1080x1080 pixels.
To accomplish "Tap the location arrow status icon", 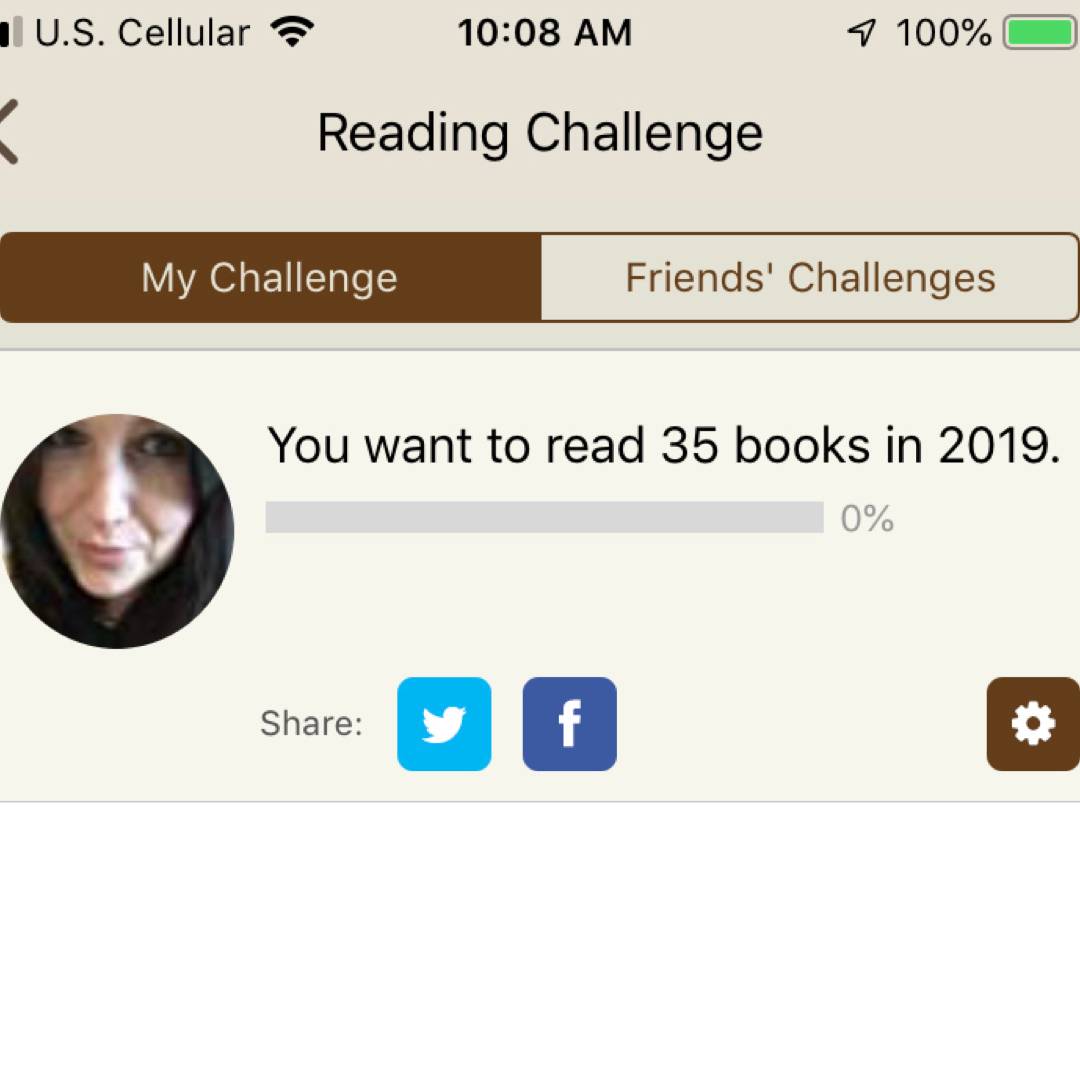I will [861, 34].
